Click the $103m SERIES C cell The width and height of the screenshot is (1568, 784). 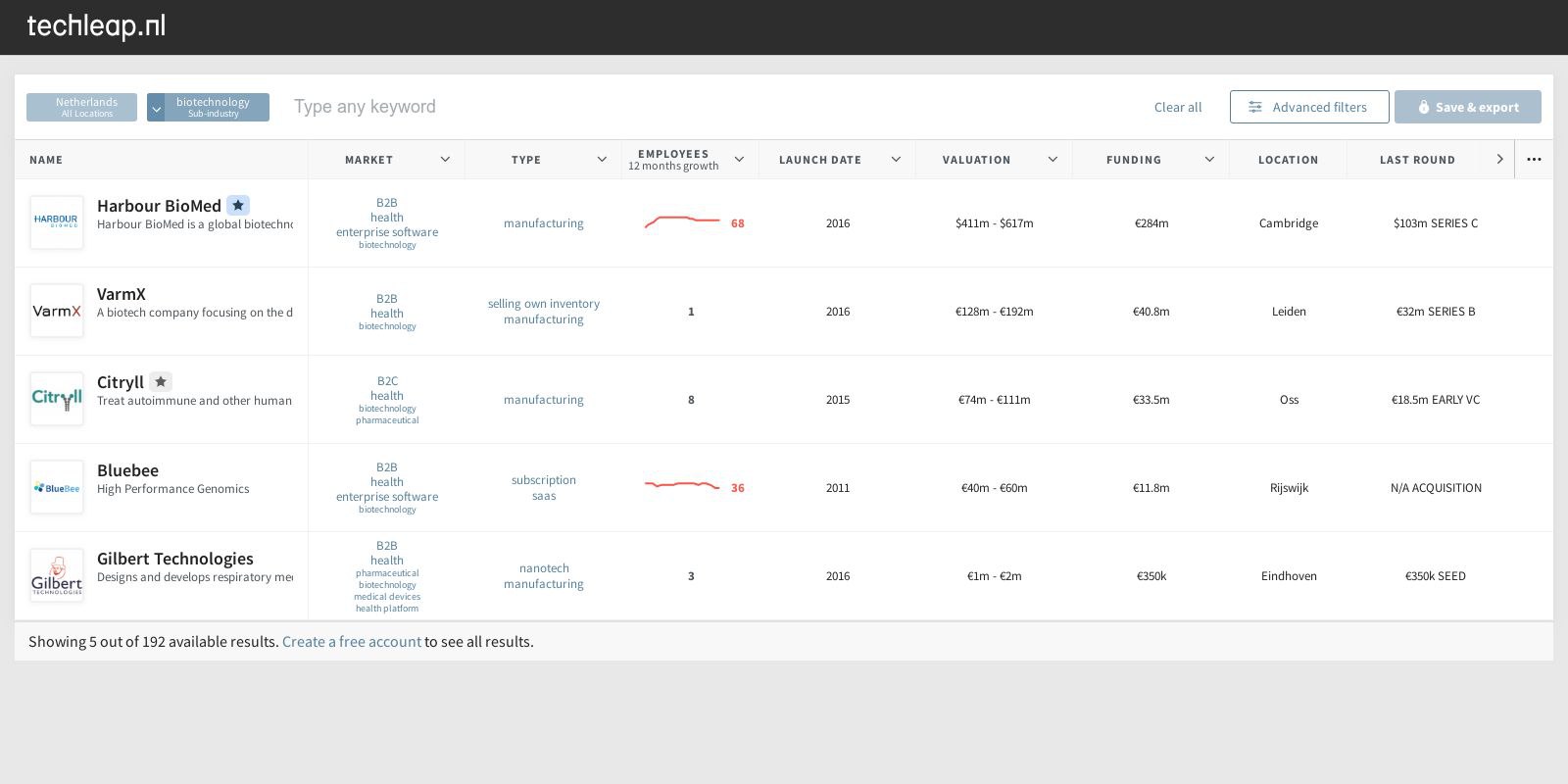point(1436,223)
